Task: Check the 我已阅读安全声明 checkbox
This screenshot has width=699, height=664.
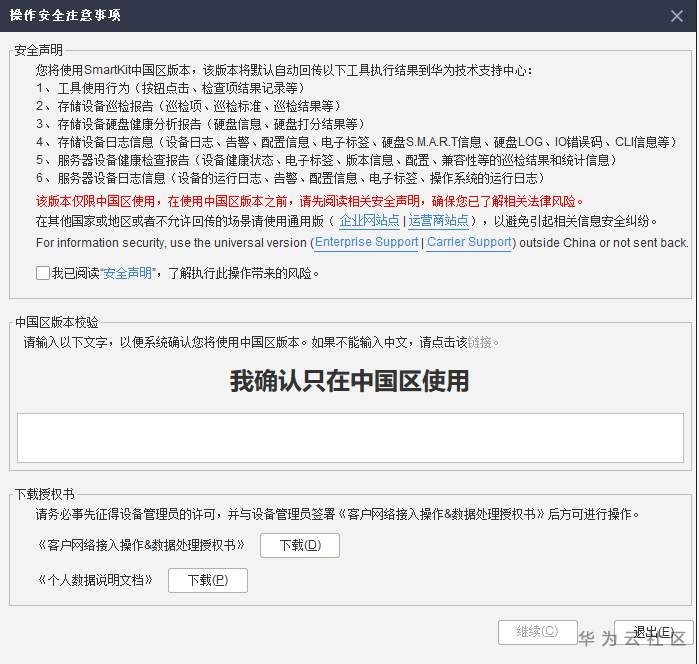Action: tap(43, 273)
